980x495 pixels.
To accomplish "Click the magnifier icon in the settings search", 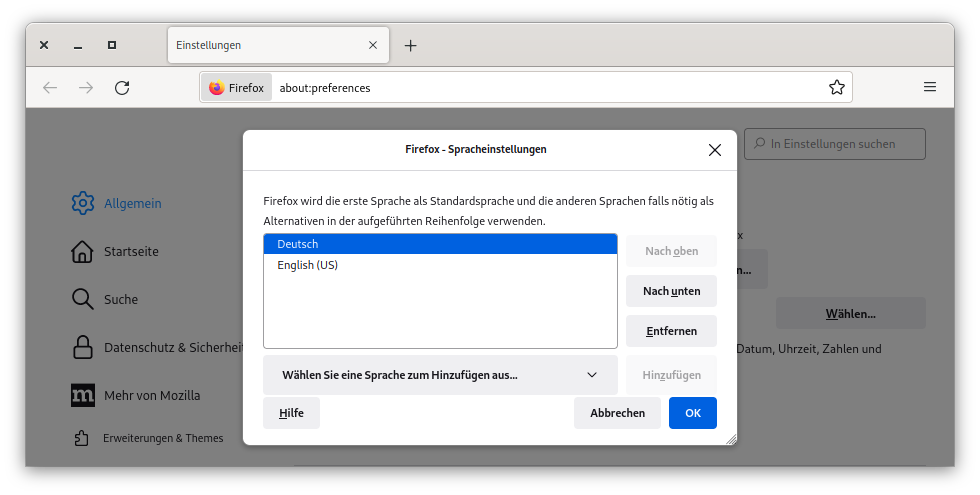I will pos(759,143).
